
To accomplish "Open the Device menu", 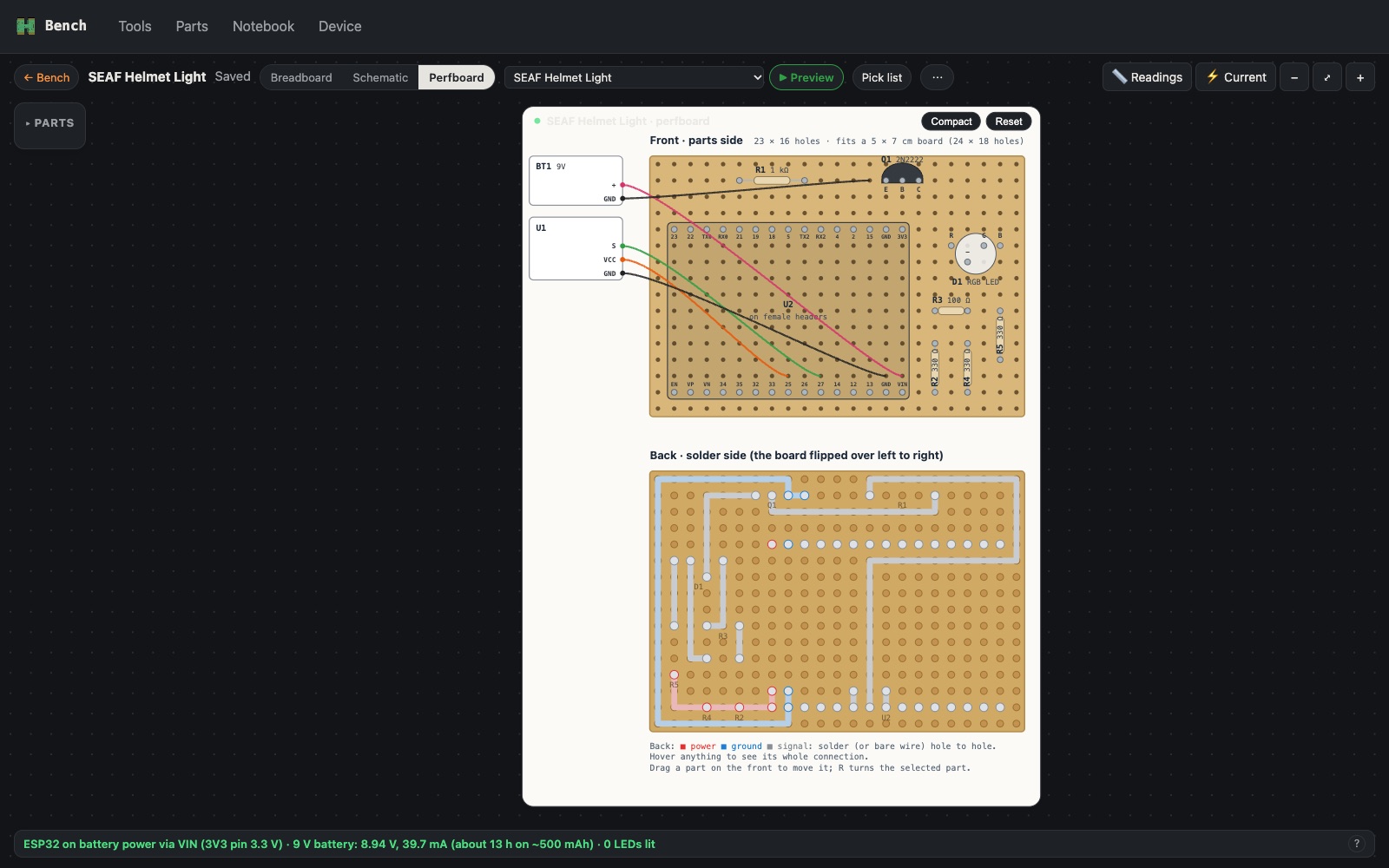I will pos(339,26).
